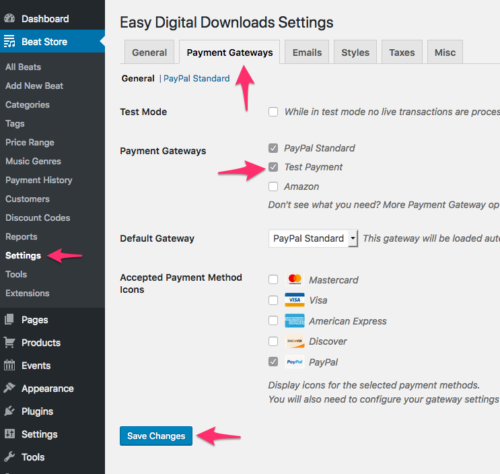This screenshot has width=500, height=474.
Task: Click the Visa card logo icon
Action: click(x=295, y=300)
